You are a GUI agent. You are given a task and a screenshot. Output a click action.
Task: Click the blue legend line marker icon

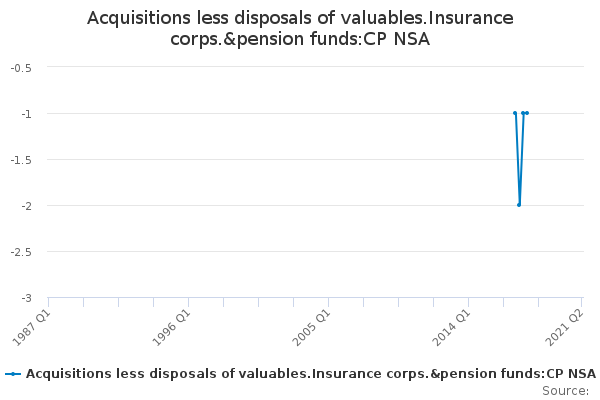(x=13, y=374)
